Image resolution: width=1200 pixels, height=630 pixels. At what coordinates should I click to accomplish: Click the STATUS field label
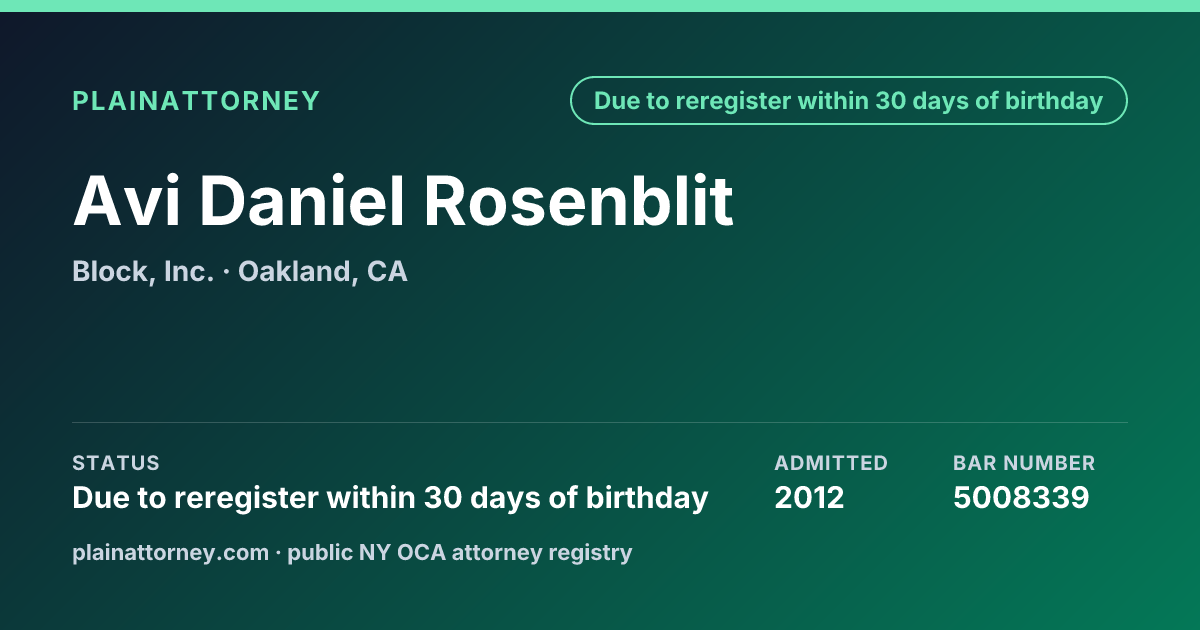tap(116, 463)
